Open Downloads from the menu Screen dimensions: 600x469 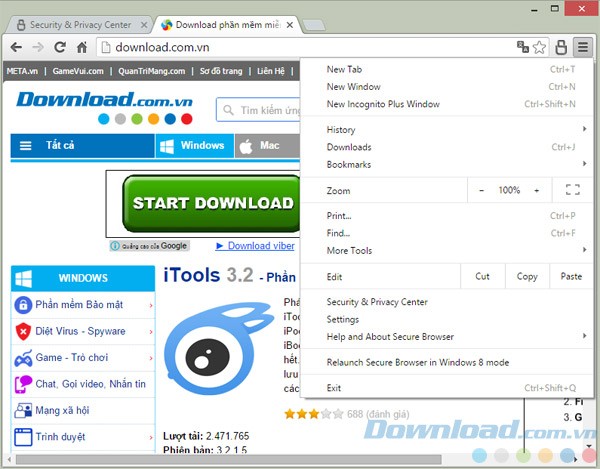(x=447, y=147)
